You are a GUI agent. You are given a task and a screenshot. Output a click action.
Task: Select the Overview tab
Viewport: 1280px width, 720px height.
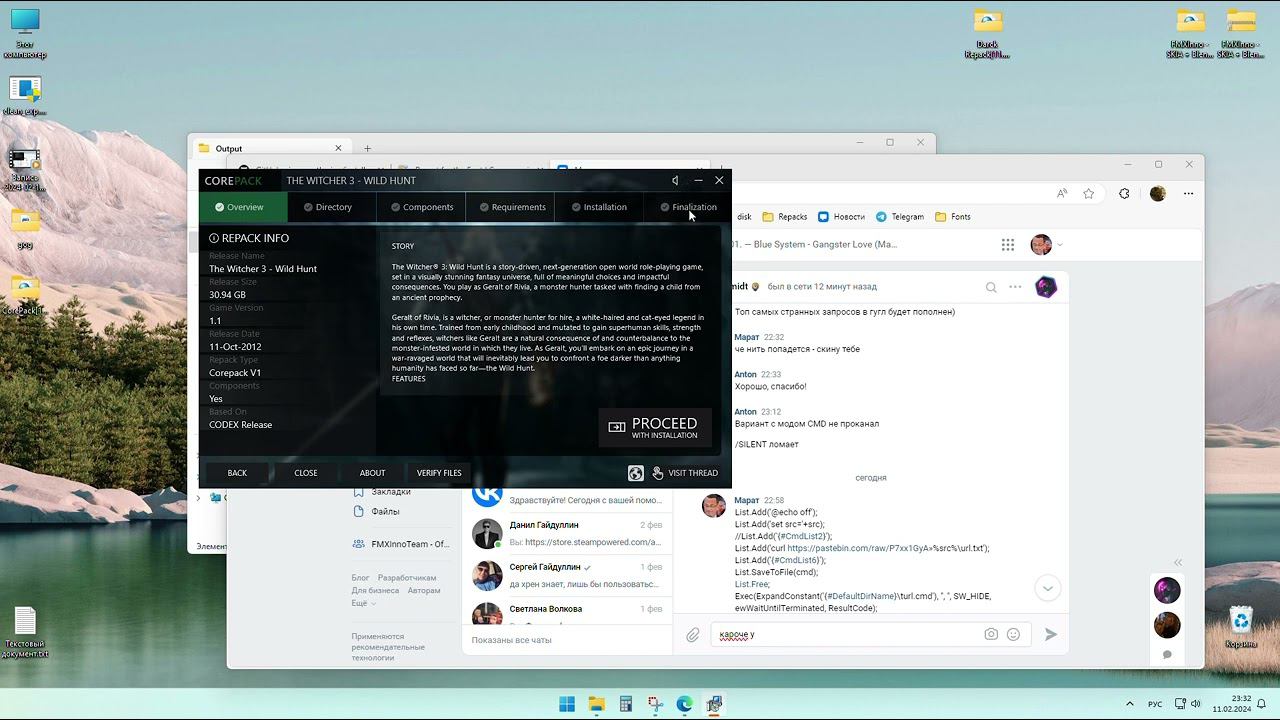click(x=244, y=207)
